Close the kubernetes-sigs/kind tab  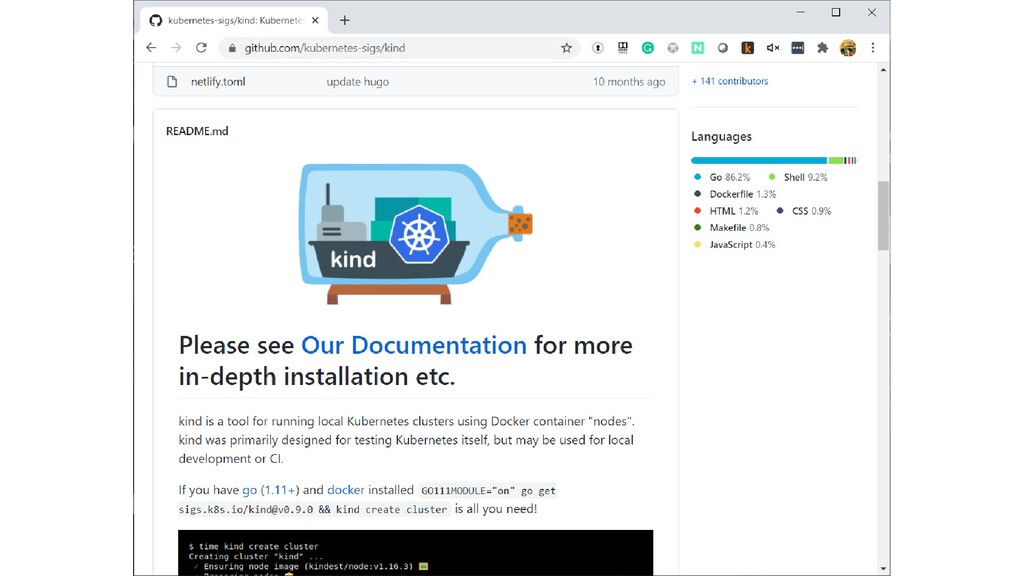tap(315, 20)
